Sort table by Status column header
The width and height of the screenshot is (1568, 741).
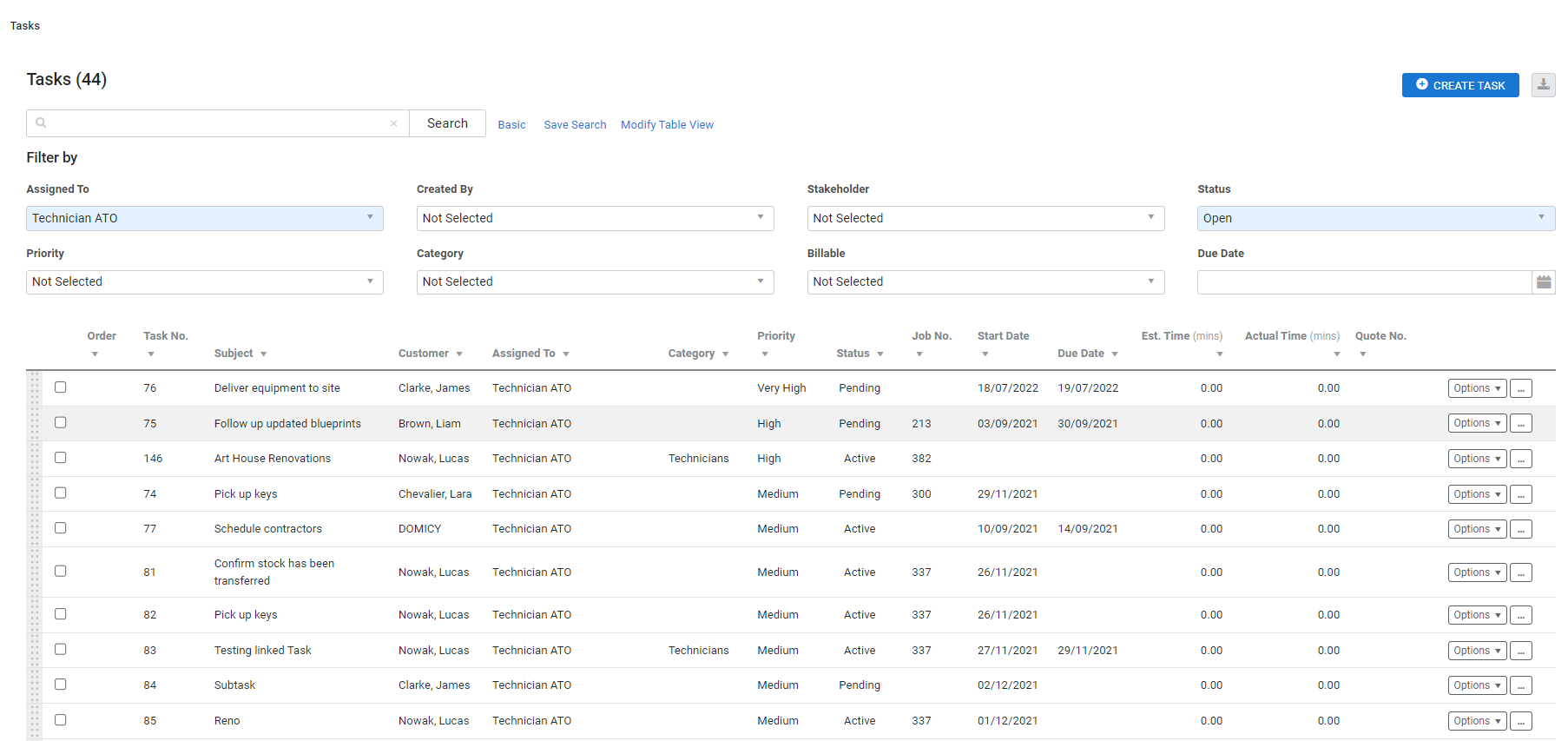click(x=860, y=354)
